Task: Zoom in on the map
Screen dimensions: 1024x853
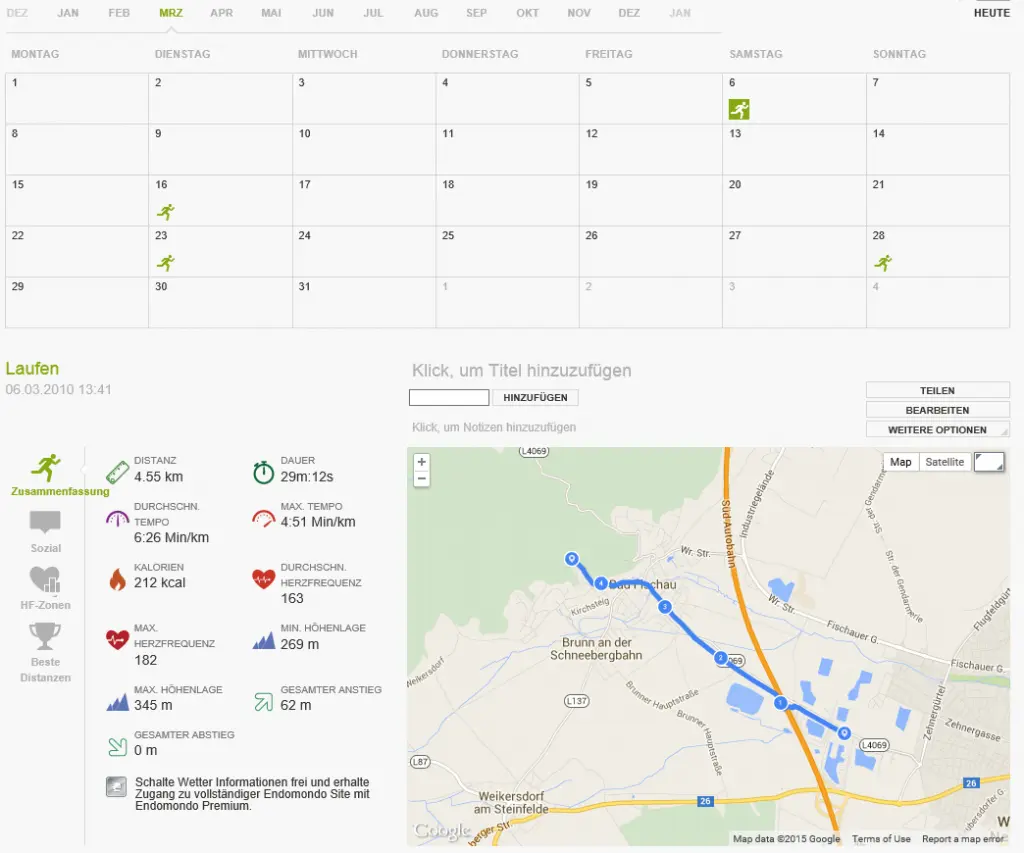Action: (422, 462)
